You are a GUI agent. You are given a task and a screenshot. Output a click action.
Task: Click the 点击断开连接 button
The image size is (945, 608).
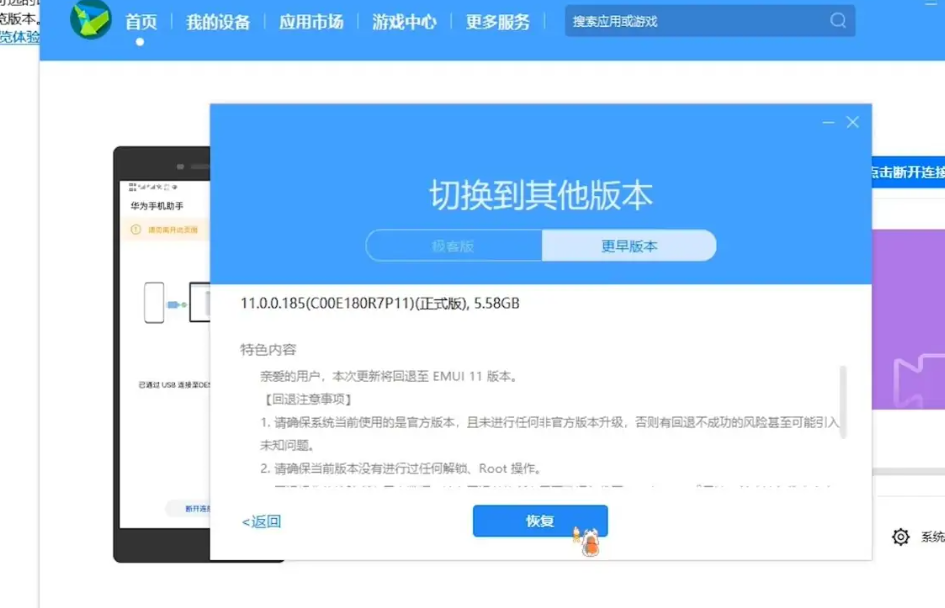(908, 172)
